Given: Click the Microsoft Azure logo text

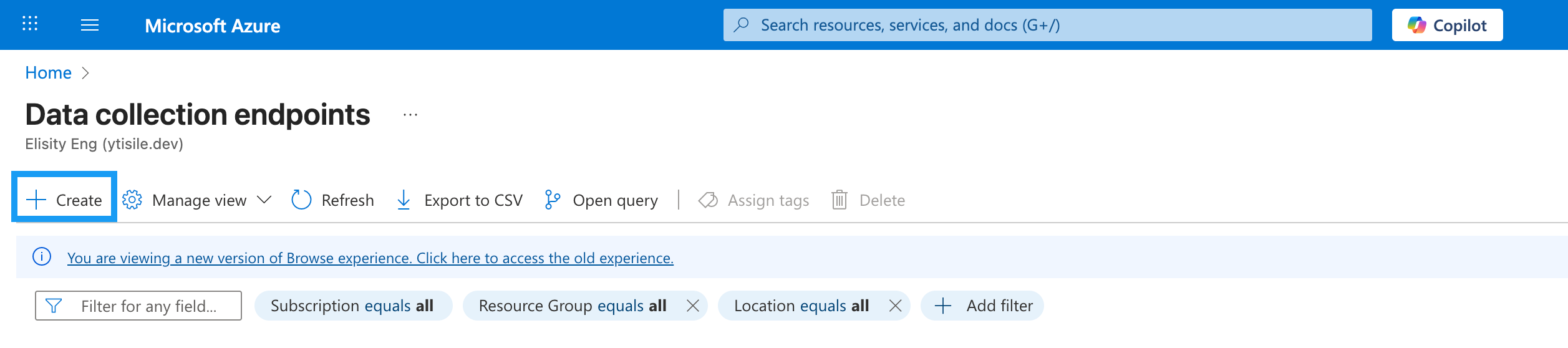Looking at the screenshot, I should click(x=212, y=26).
